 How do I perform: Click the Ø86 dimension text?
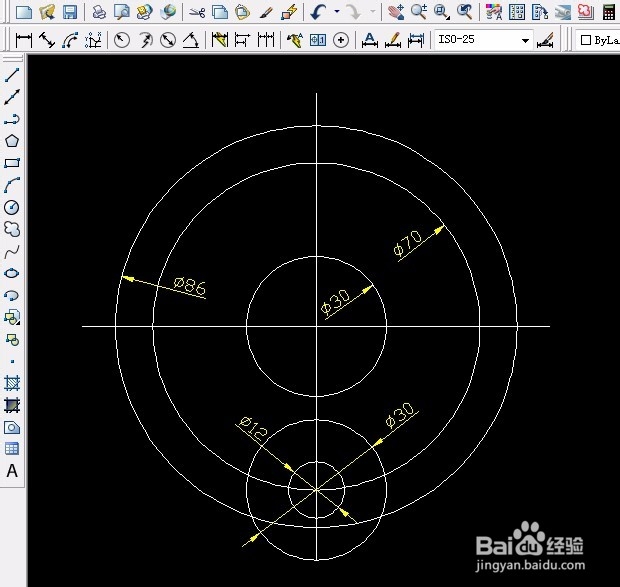[190, 286]
